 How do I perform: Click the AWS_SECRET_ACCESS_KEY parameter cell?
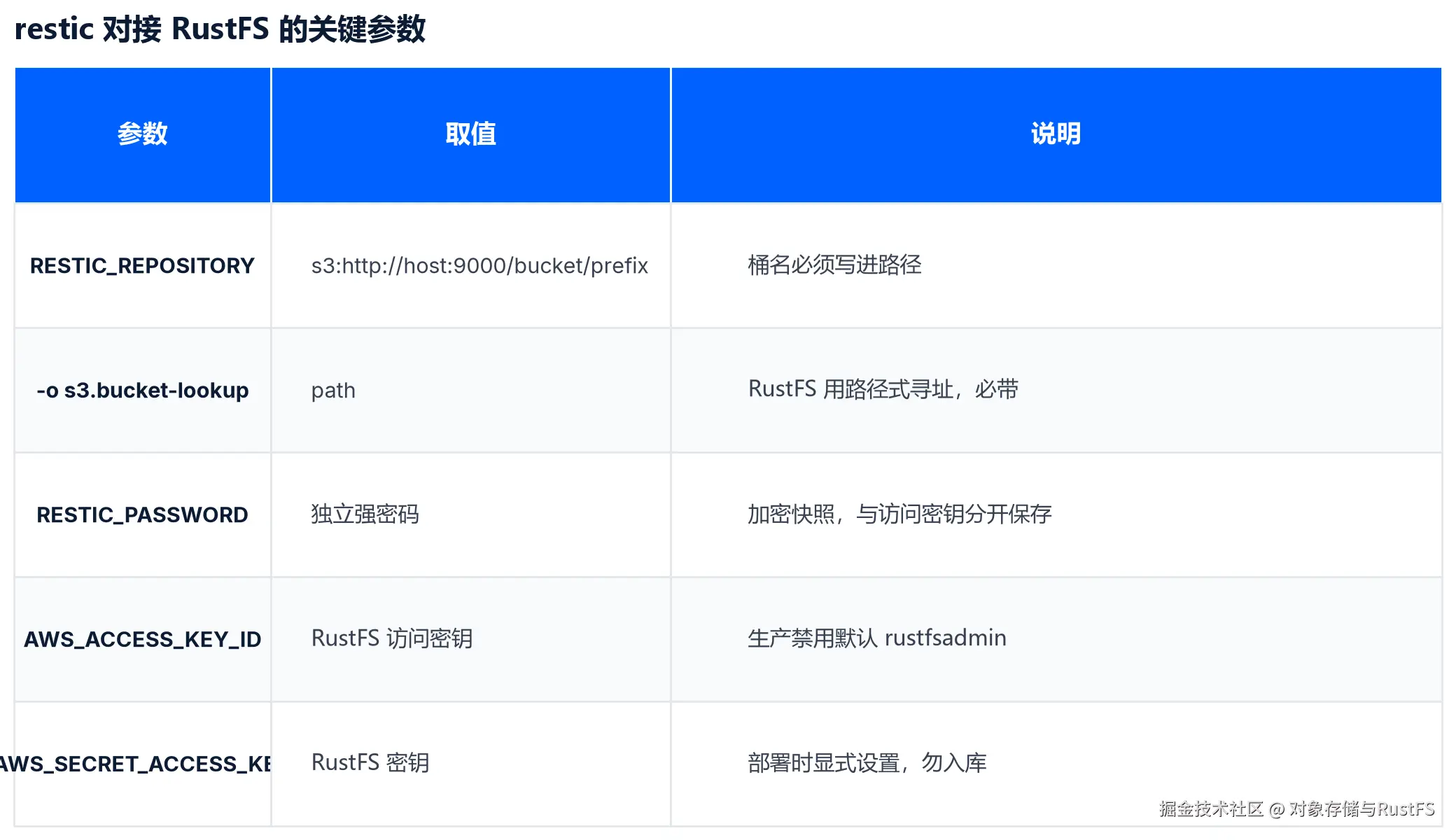(x=143, y=764)
